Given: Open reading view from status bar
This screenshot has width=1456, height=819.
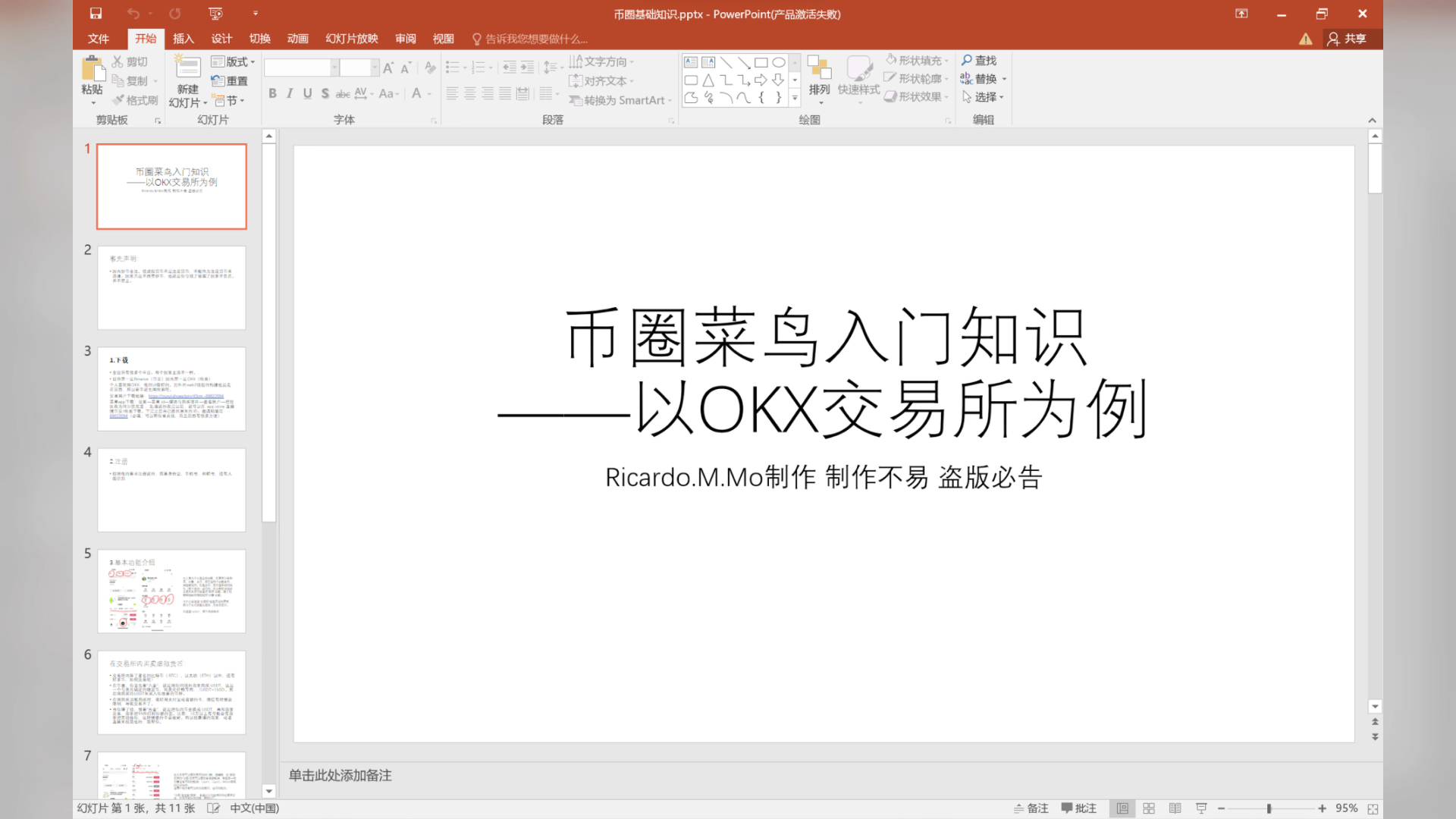Looking at the screenshot, I should click(x=1175, y=808).
